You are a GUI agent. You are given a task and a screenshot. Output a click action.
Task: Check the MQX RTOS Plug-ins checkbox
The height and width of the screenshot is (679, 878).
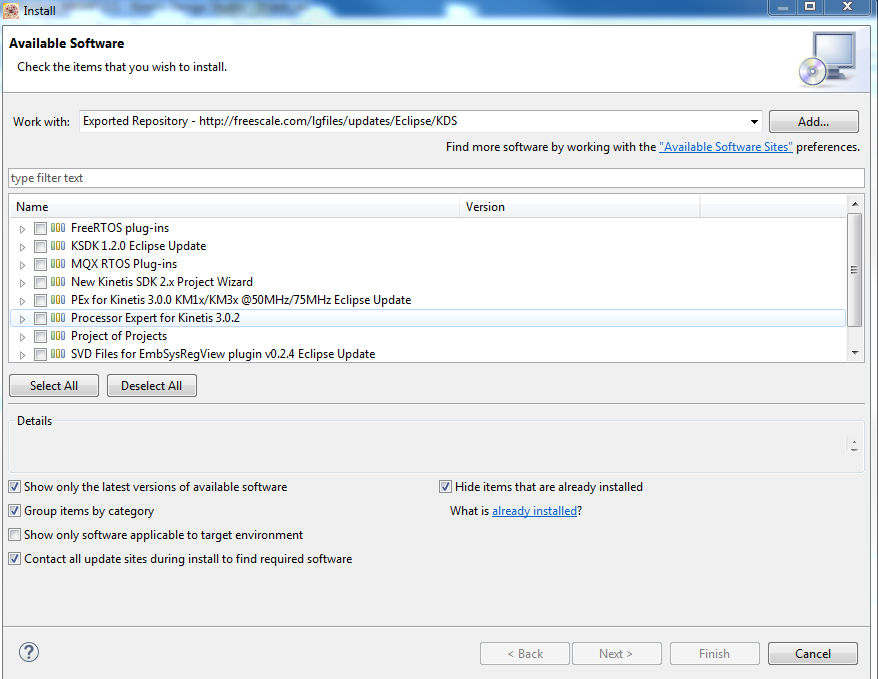(40, 264)
